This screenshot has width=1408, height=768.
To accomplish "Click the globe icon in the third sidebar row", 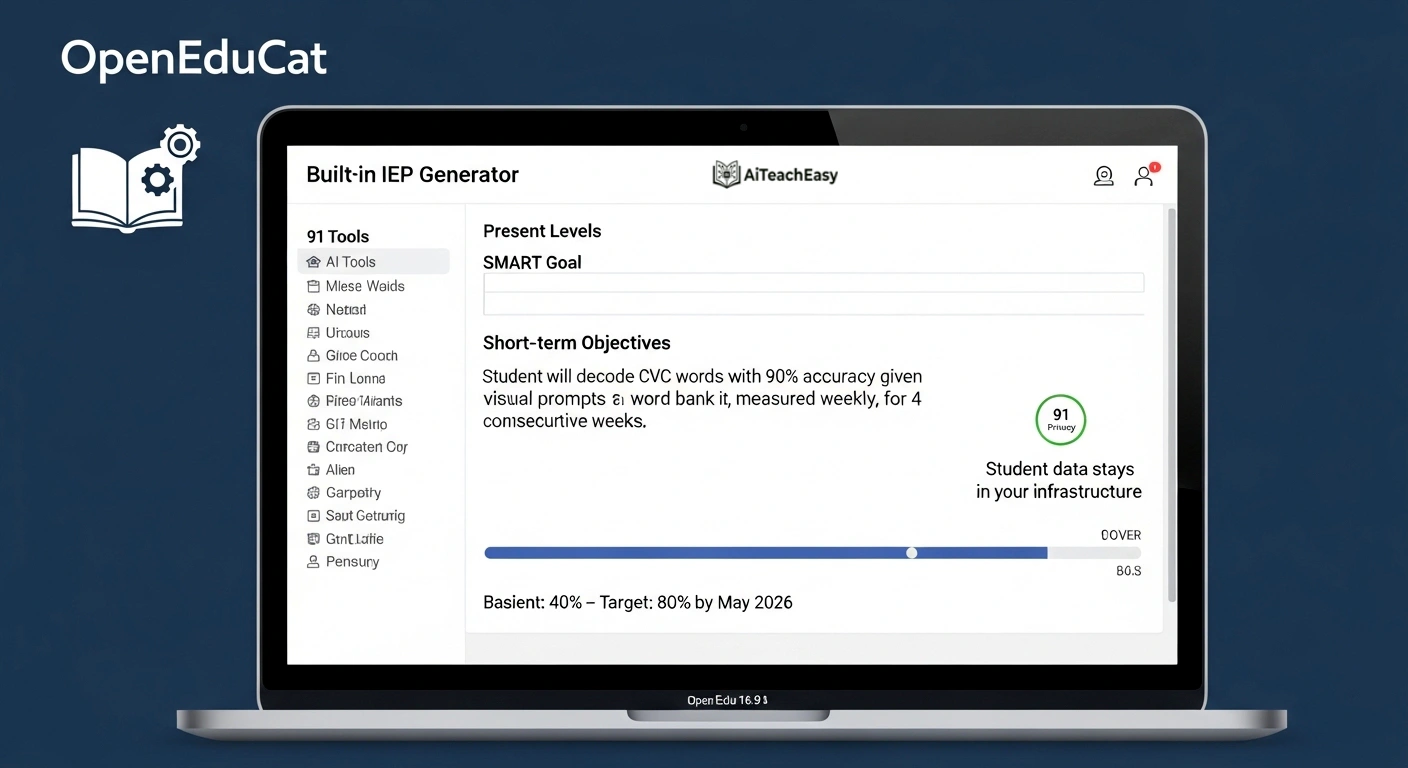I will 313,310.
